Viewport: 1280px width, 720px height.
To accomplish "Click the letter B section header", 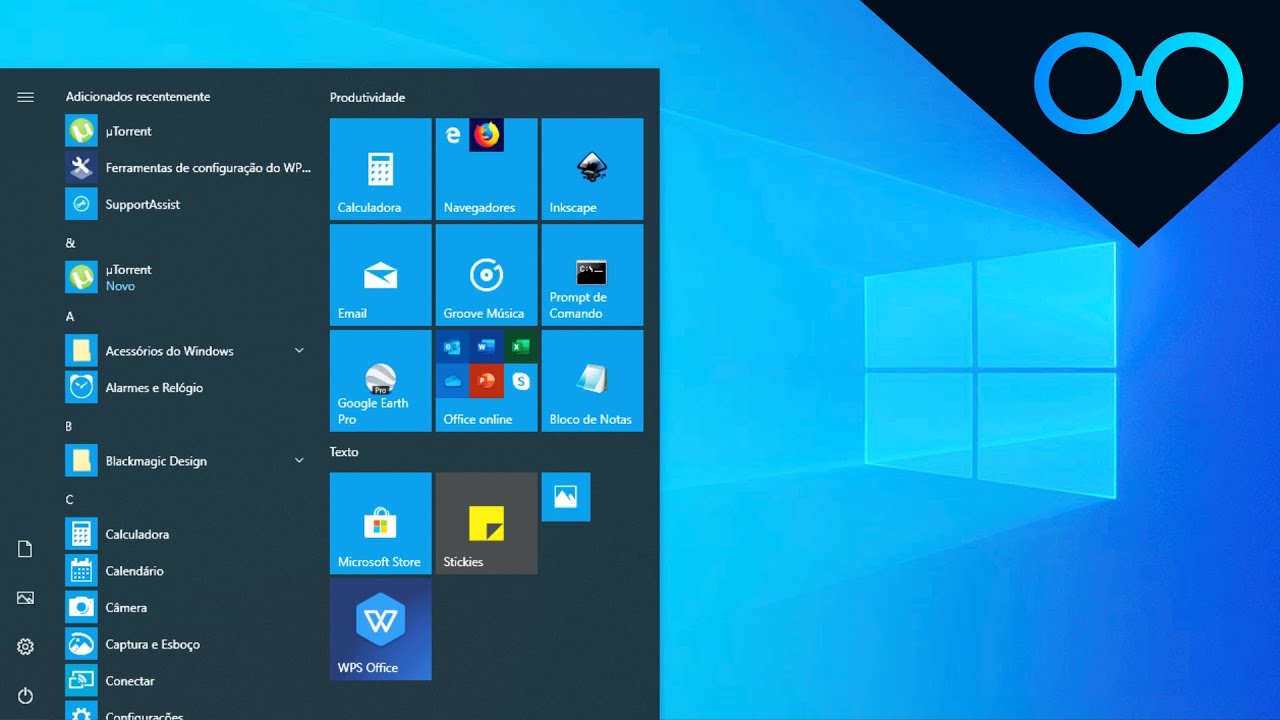I will click(x=69, y=426).
